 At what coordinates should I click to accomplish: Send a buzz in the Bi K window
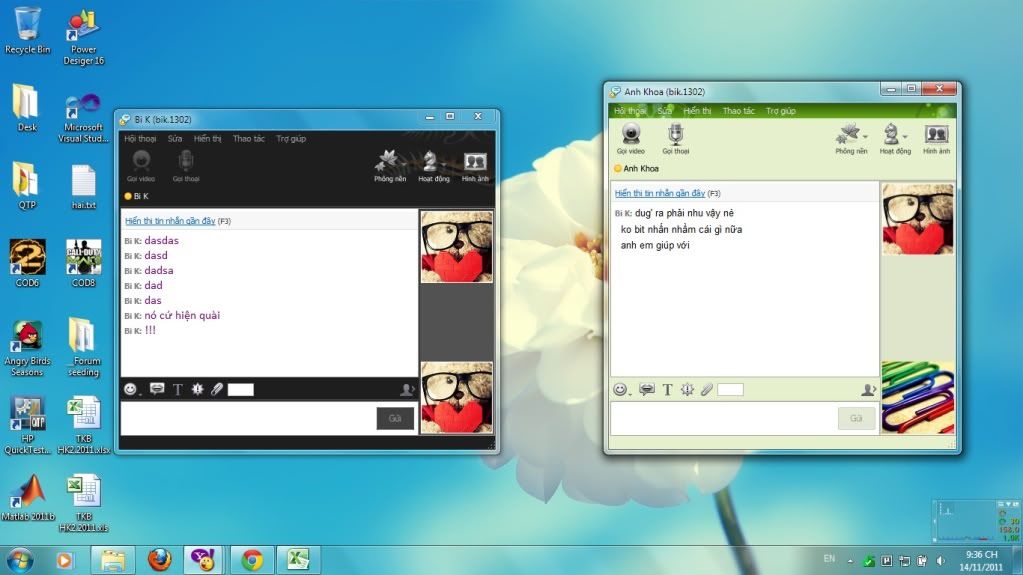198,390
